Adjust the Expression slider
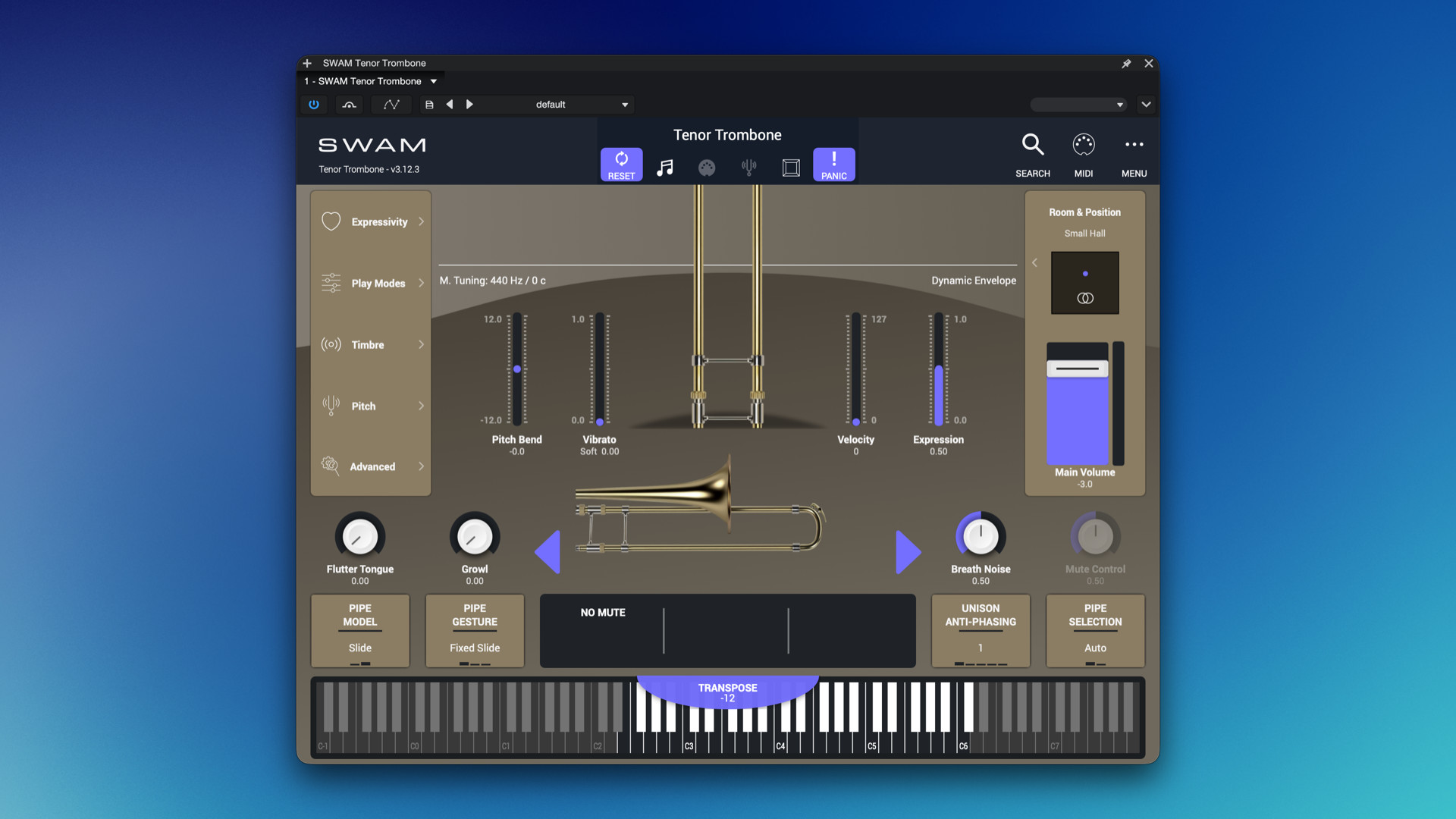Viewport: 1456px width, 819px height. point(938,369)
